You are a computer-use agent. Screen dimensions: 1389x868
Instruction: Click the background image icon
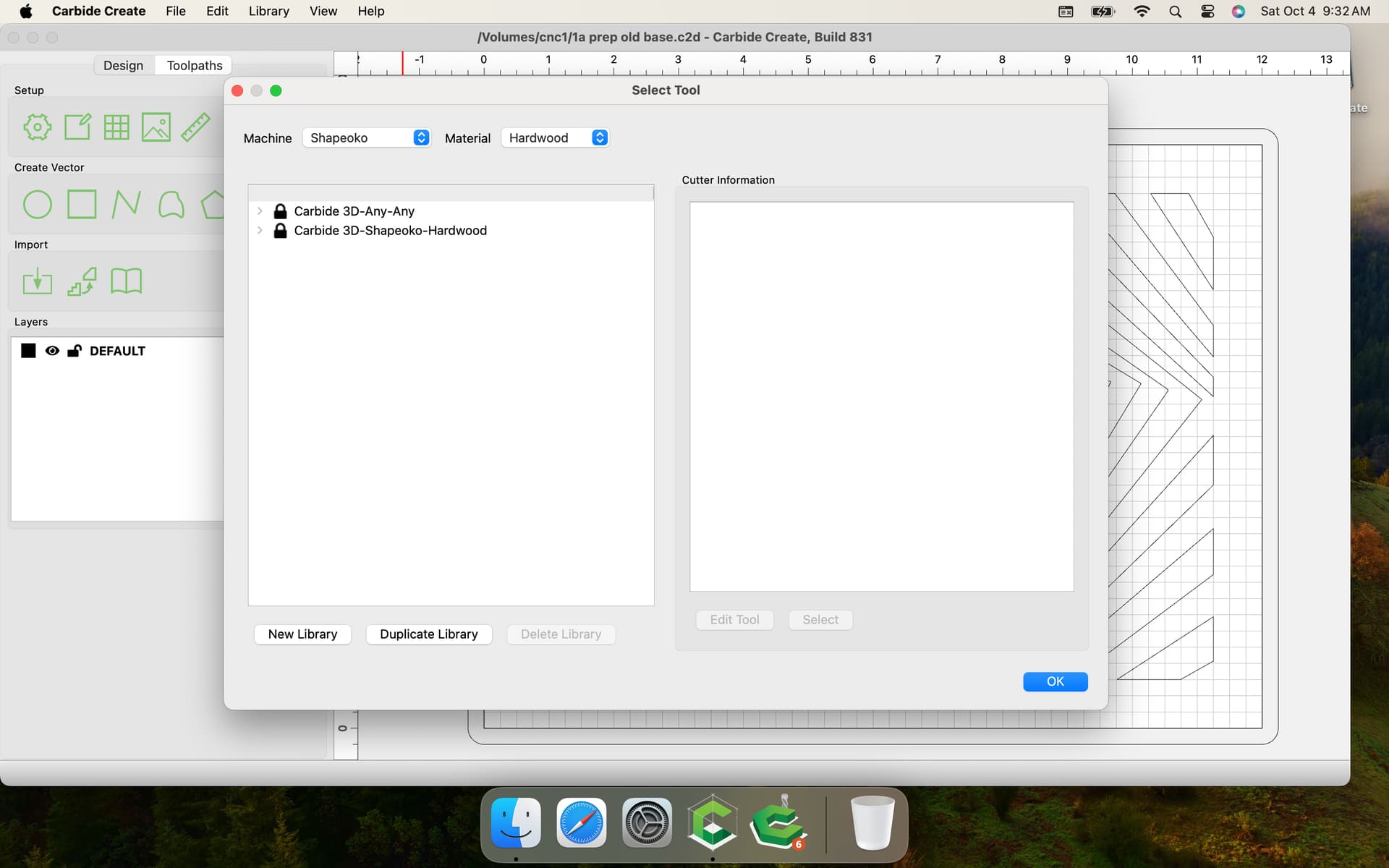tap(156, 127)
